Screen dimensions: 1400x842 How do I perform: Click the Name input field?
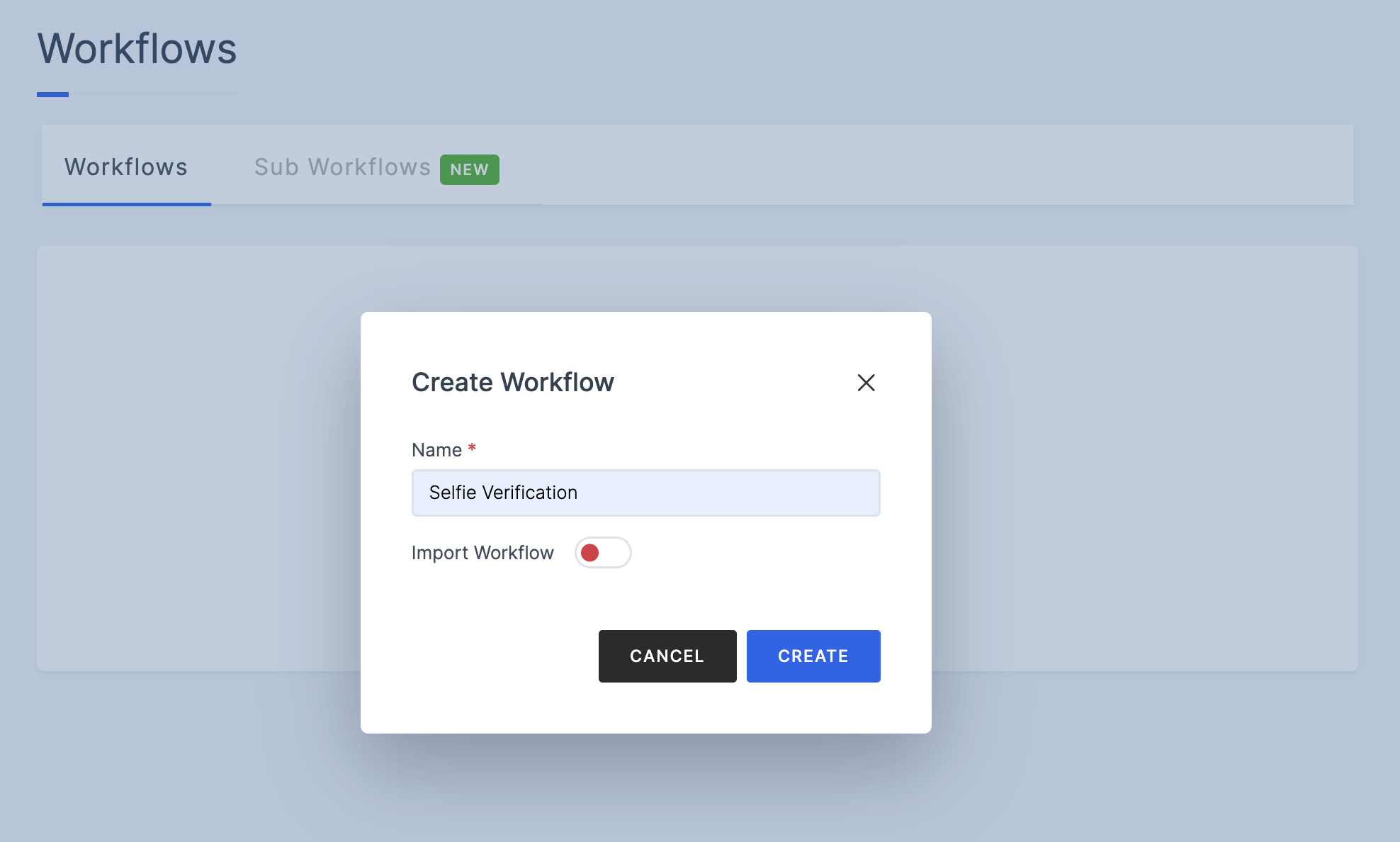(x=645, y=493)
